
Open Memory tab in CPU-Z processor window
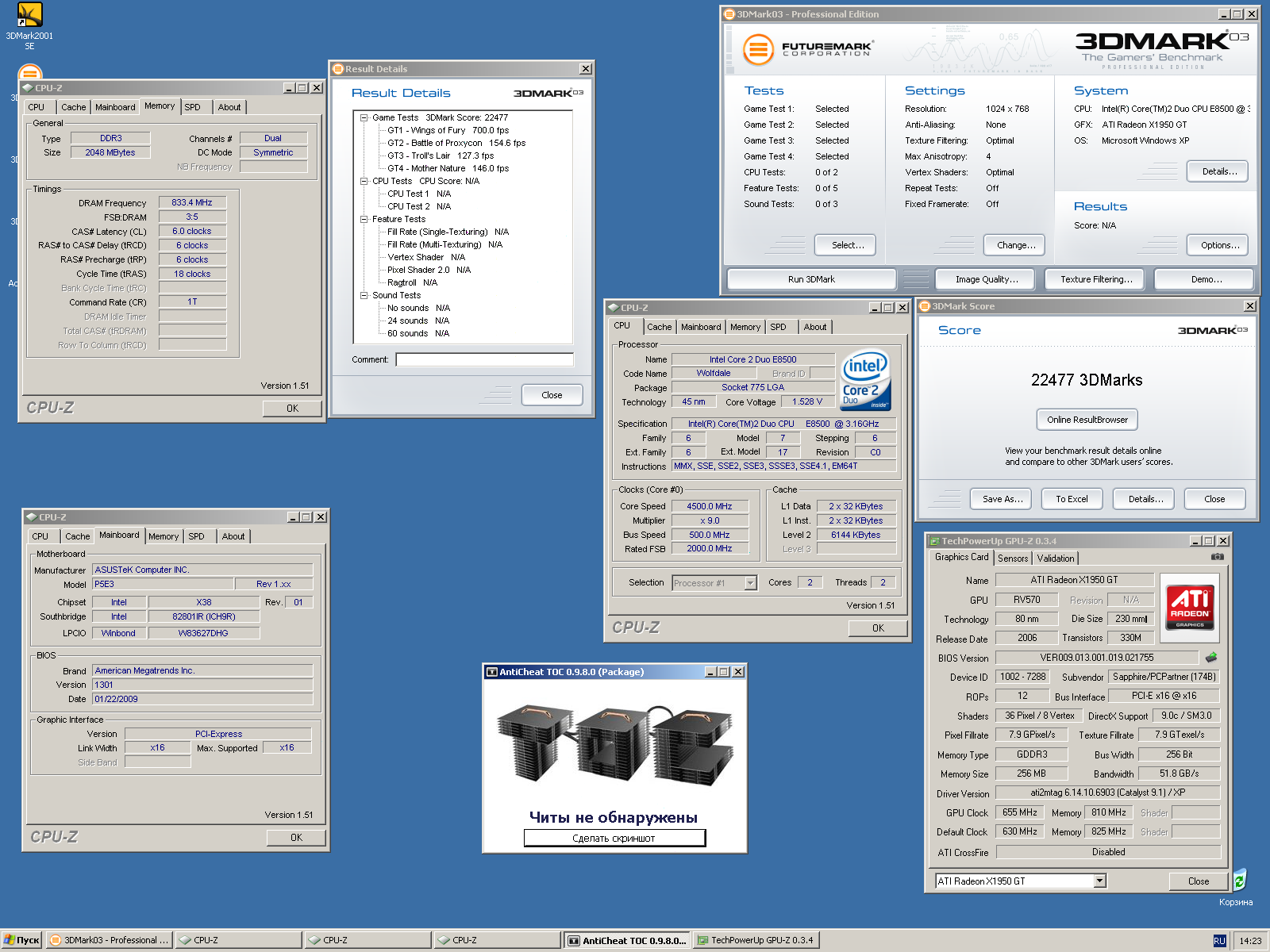click(745, 327)
